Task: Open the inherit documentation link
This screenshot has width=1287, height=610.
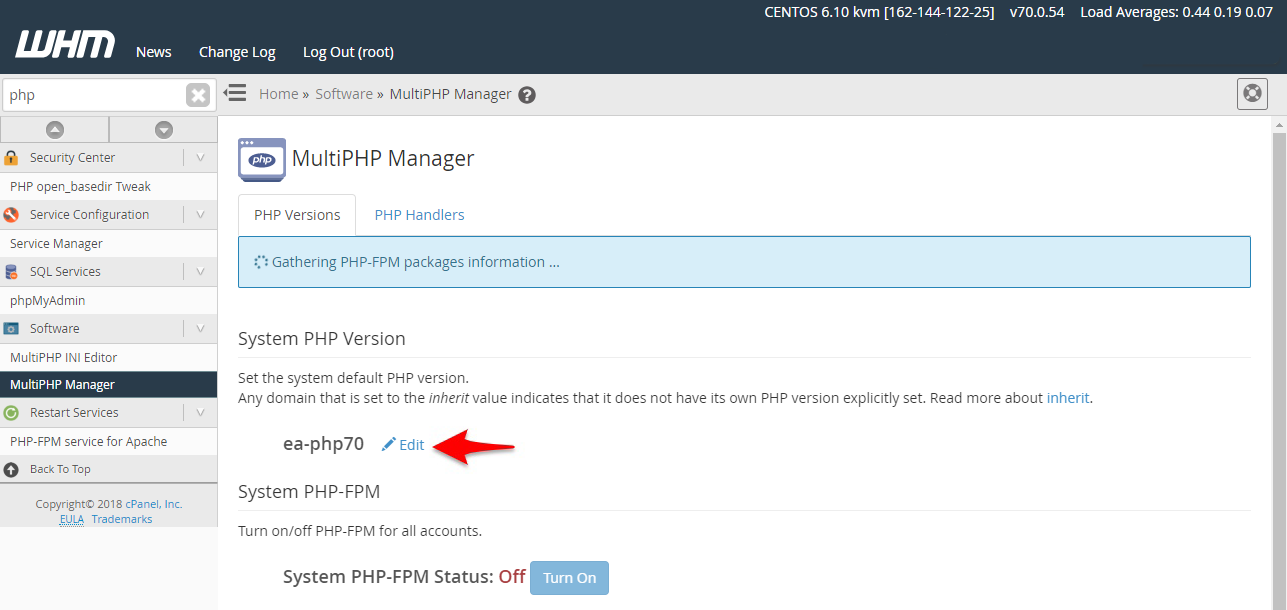Action: coord(1067,397)
